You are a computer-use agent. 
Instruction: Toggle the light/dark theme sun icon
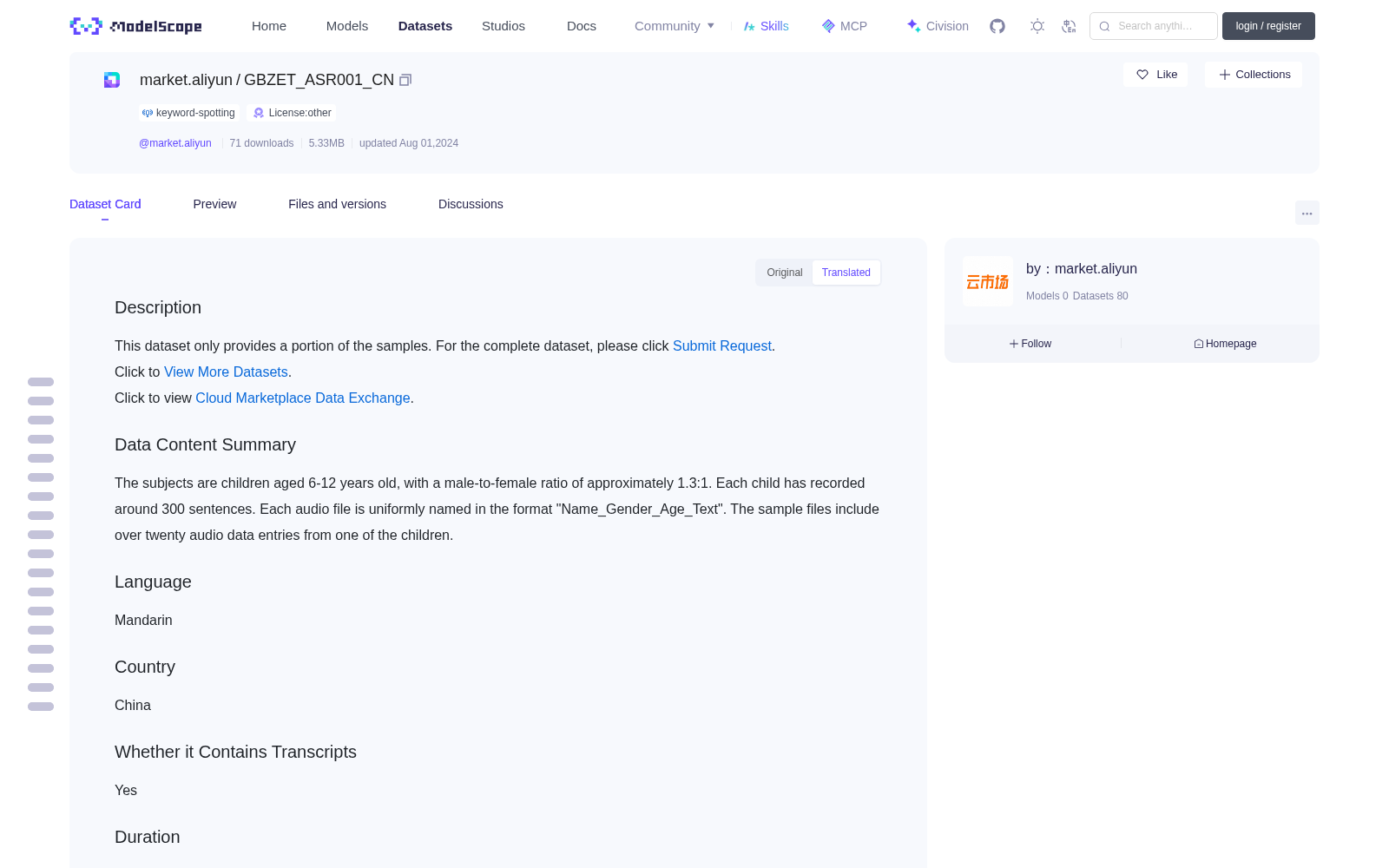1037,26
